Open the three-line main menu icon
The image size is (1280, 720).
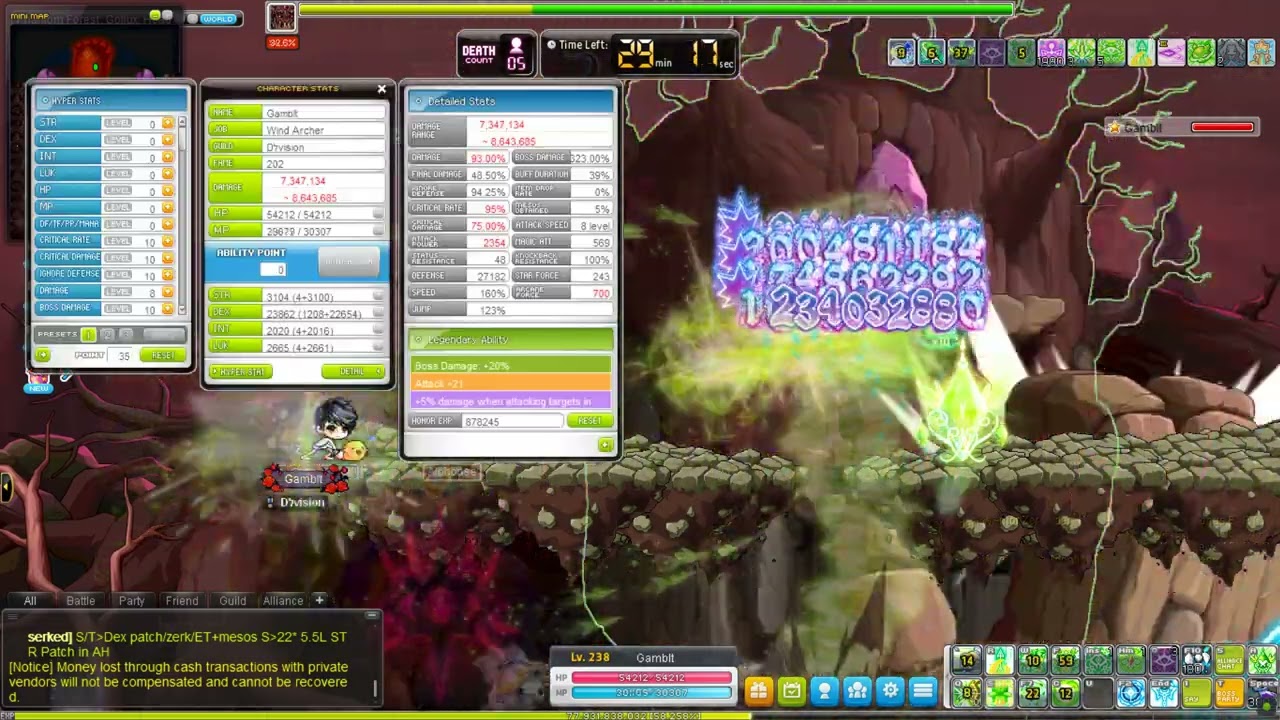(x=923, y=690)
